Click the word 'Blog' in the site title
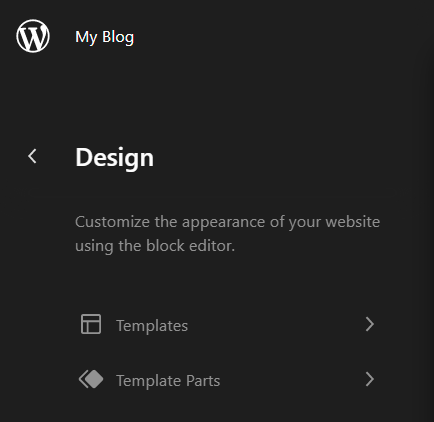The width and height of the screenshot is (434, 422). (118, 37)
